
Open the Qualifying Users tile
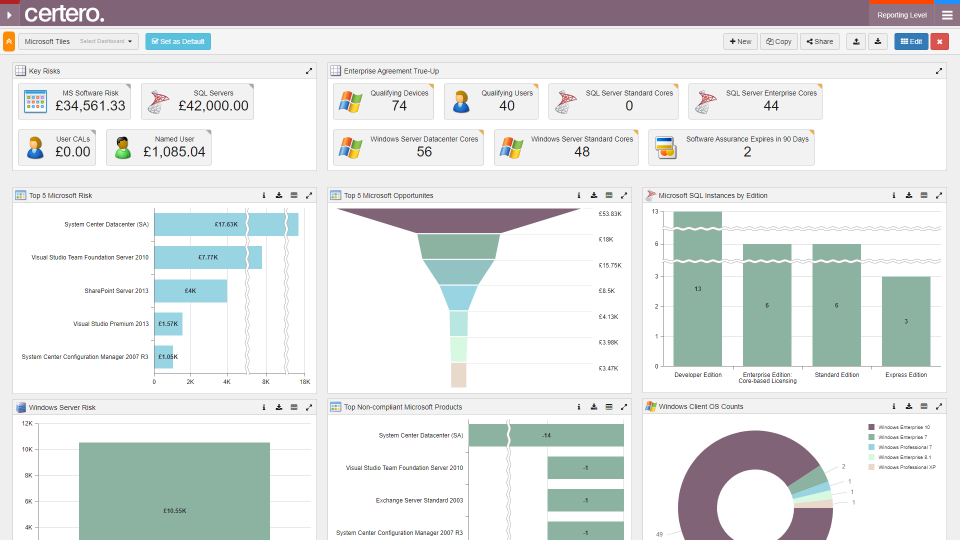[491, 101]
